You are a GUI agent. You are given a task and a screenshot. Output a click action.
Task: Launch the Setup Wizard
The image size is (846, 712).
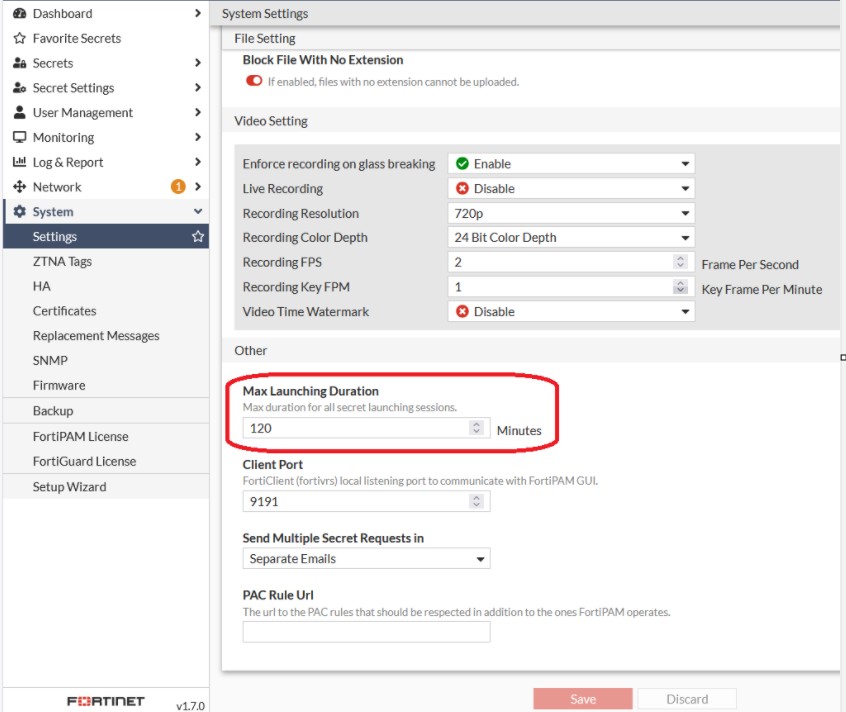[106, 487]
